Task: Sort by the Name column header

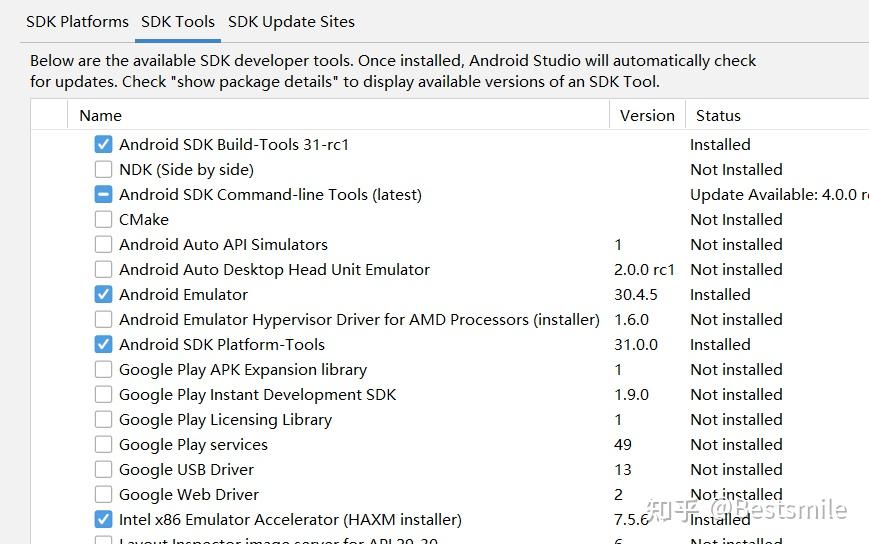Action: [100, 115]
